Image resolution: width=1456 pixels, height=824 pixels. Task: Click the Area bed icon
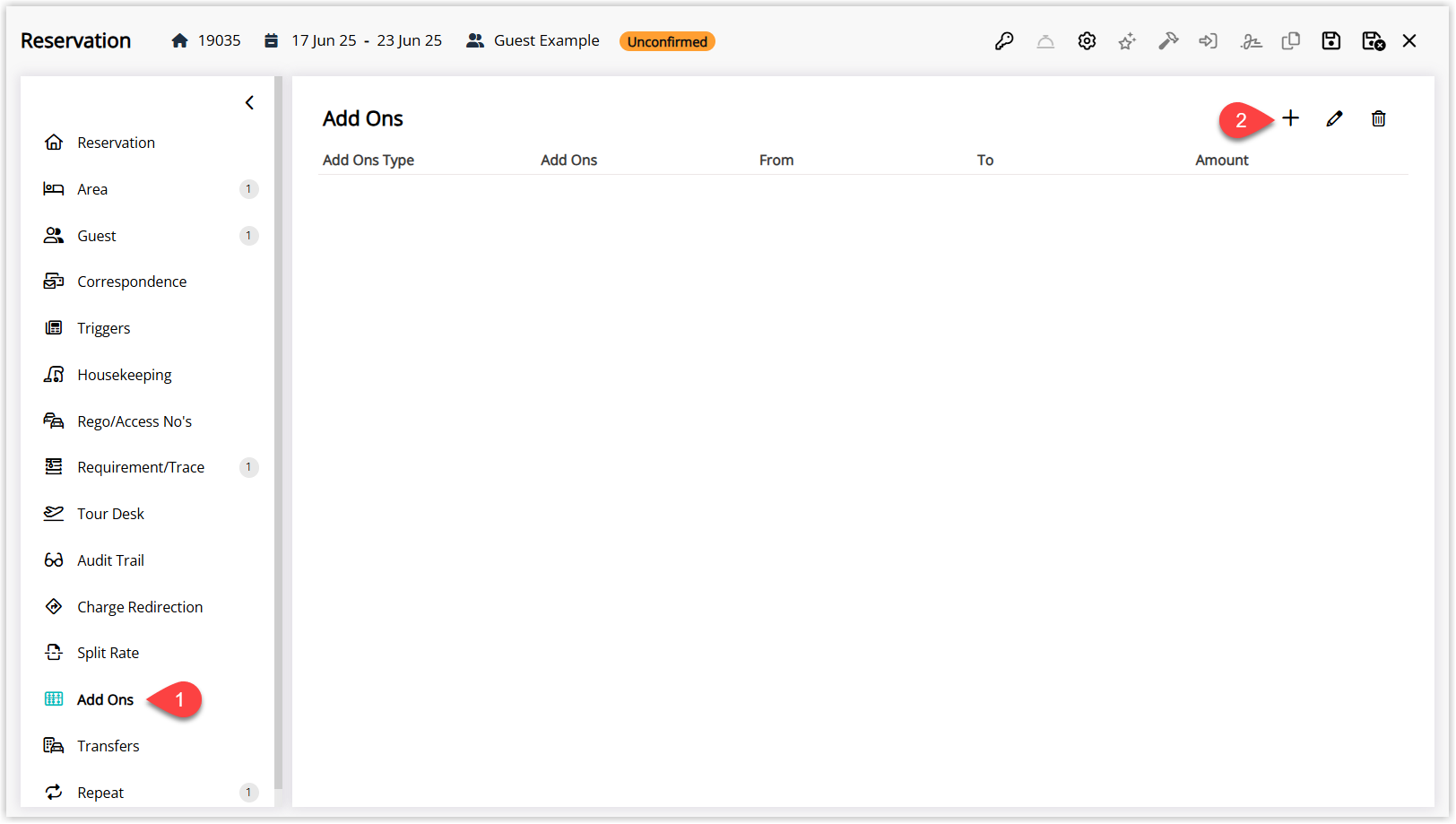54,188
